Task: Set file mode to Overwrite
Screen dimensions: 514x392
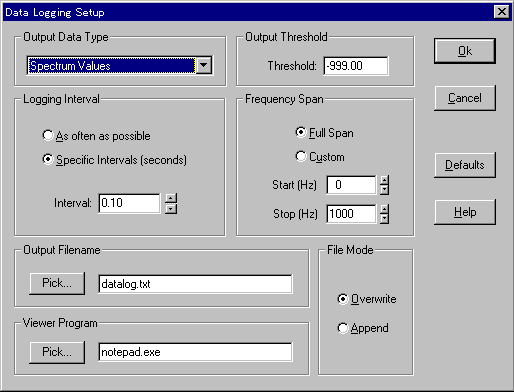Action: click(367, 299)
